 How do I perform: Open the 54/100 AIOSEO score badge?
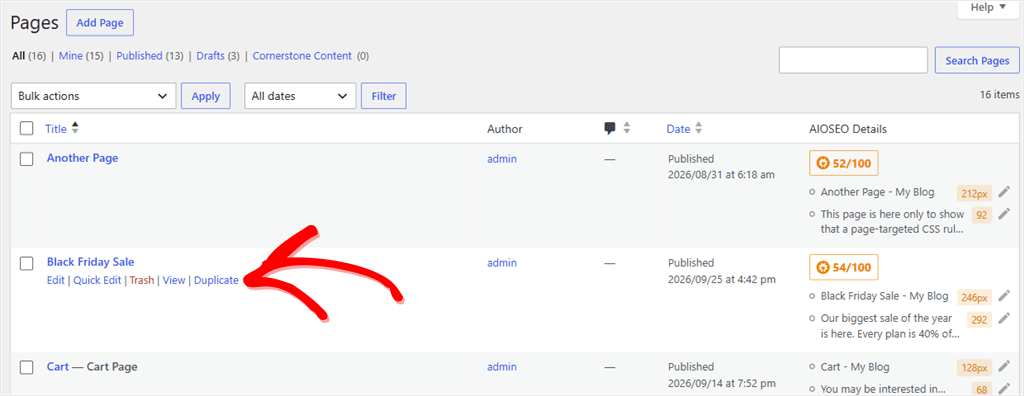[x=844, y=267]
